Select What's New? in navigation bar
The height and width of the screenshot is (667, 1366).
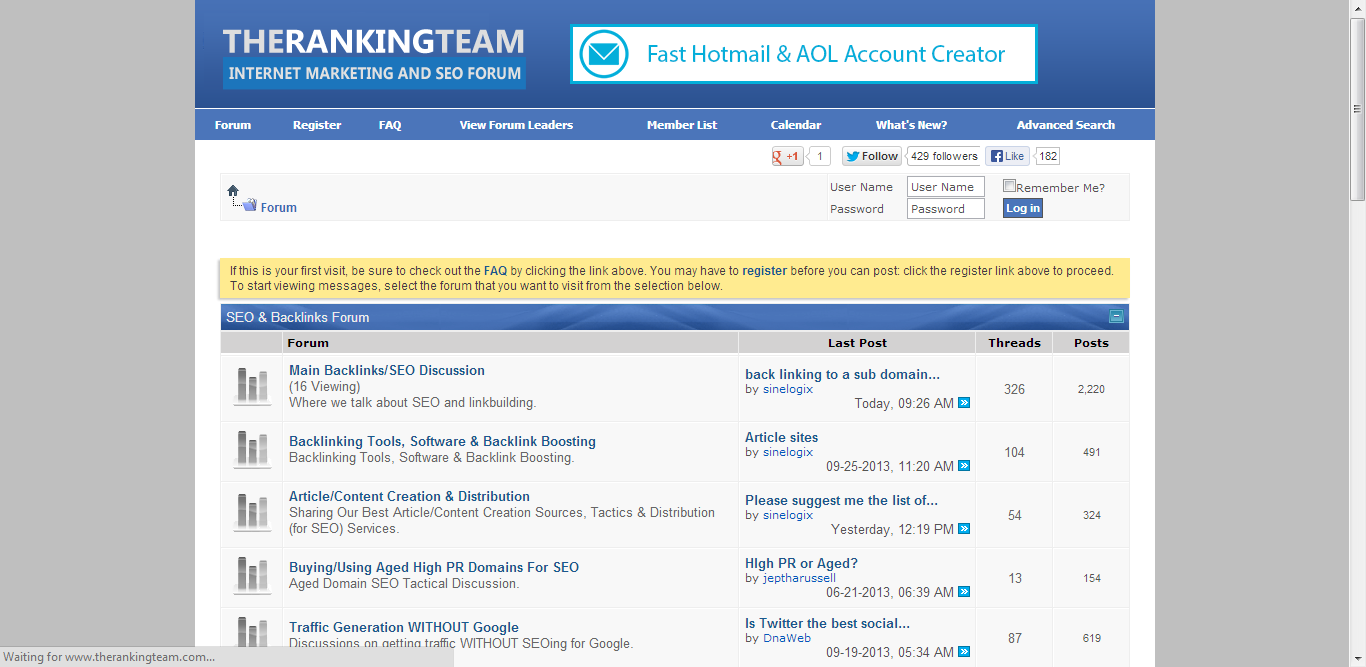[x=911, y=125]
